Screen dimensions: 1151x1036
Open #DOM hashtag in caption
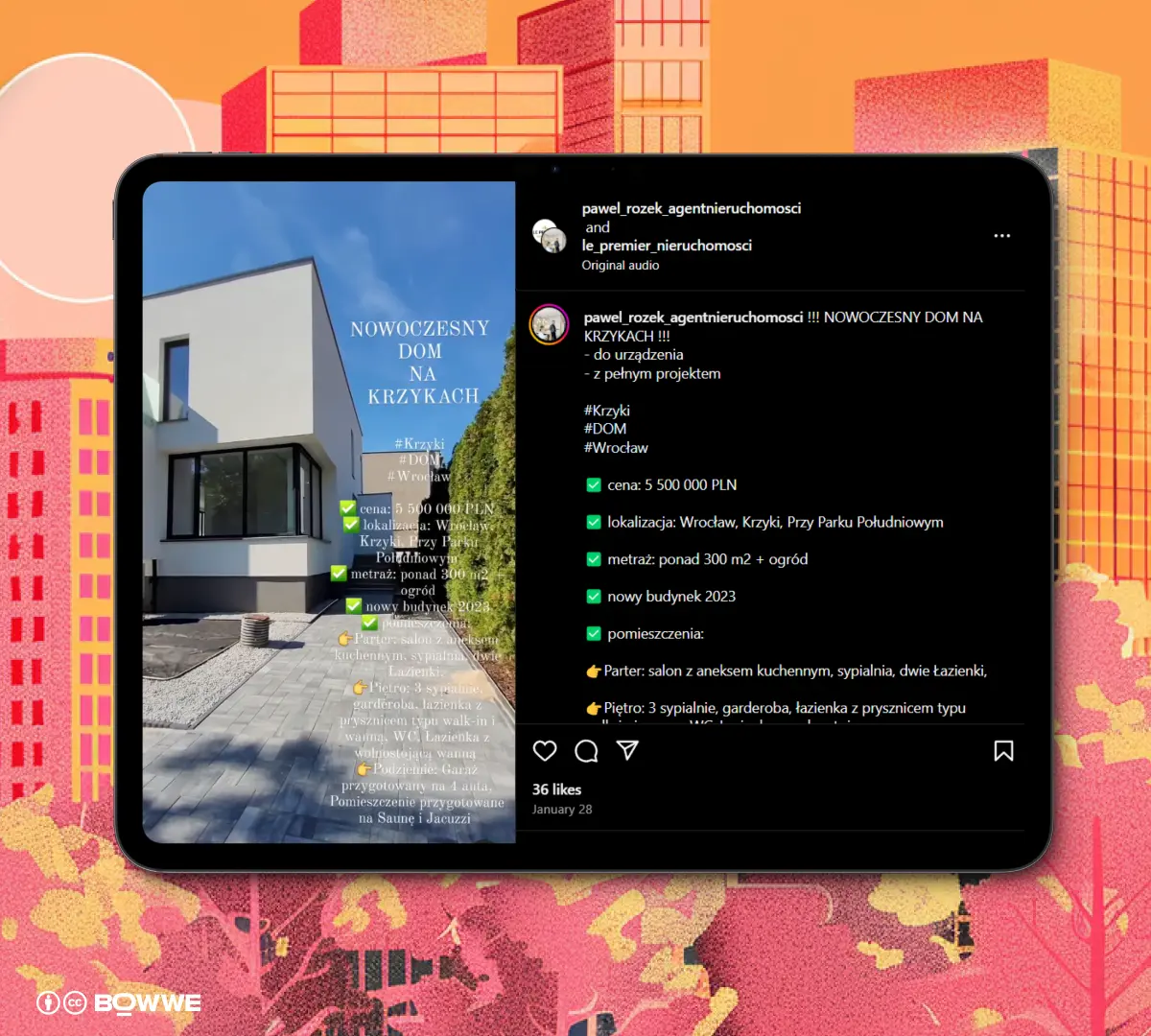click(604, 429)
